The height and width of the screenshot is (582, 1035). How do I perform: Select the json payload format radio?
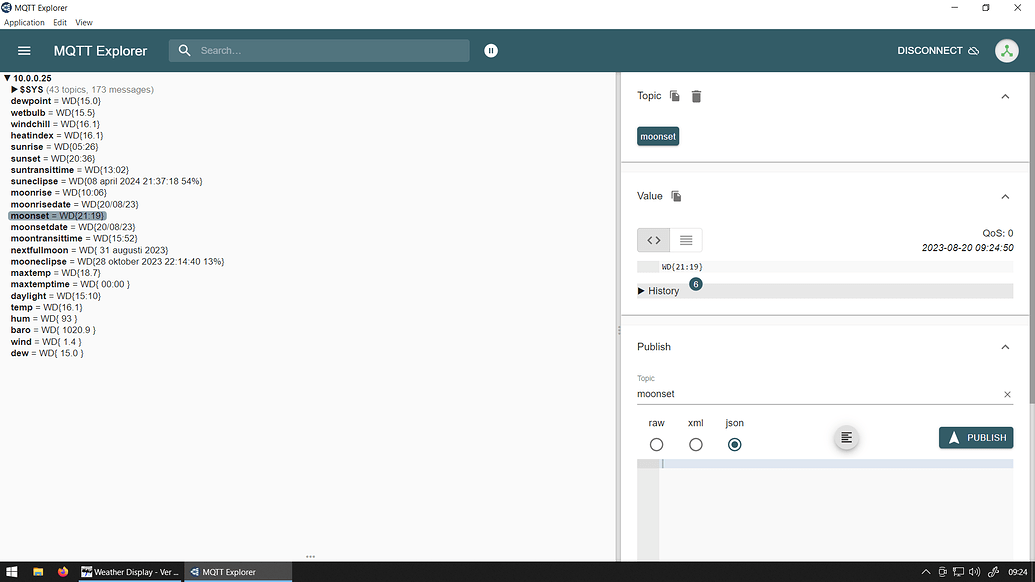coord(735,445)
